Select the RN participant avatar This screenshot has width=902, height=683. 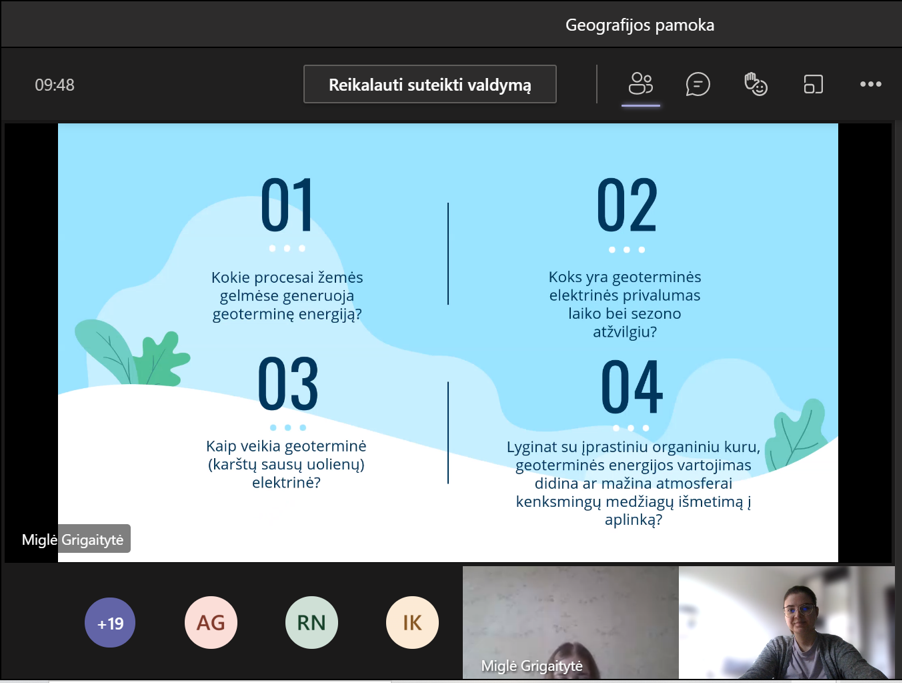311,623
